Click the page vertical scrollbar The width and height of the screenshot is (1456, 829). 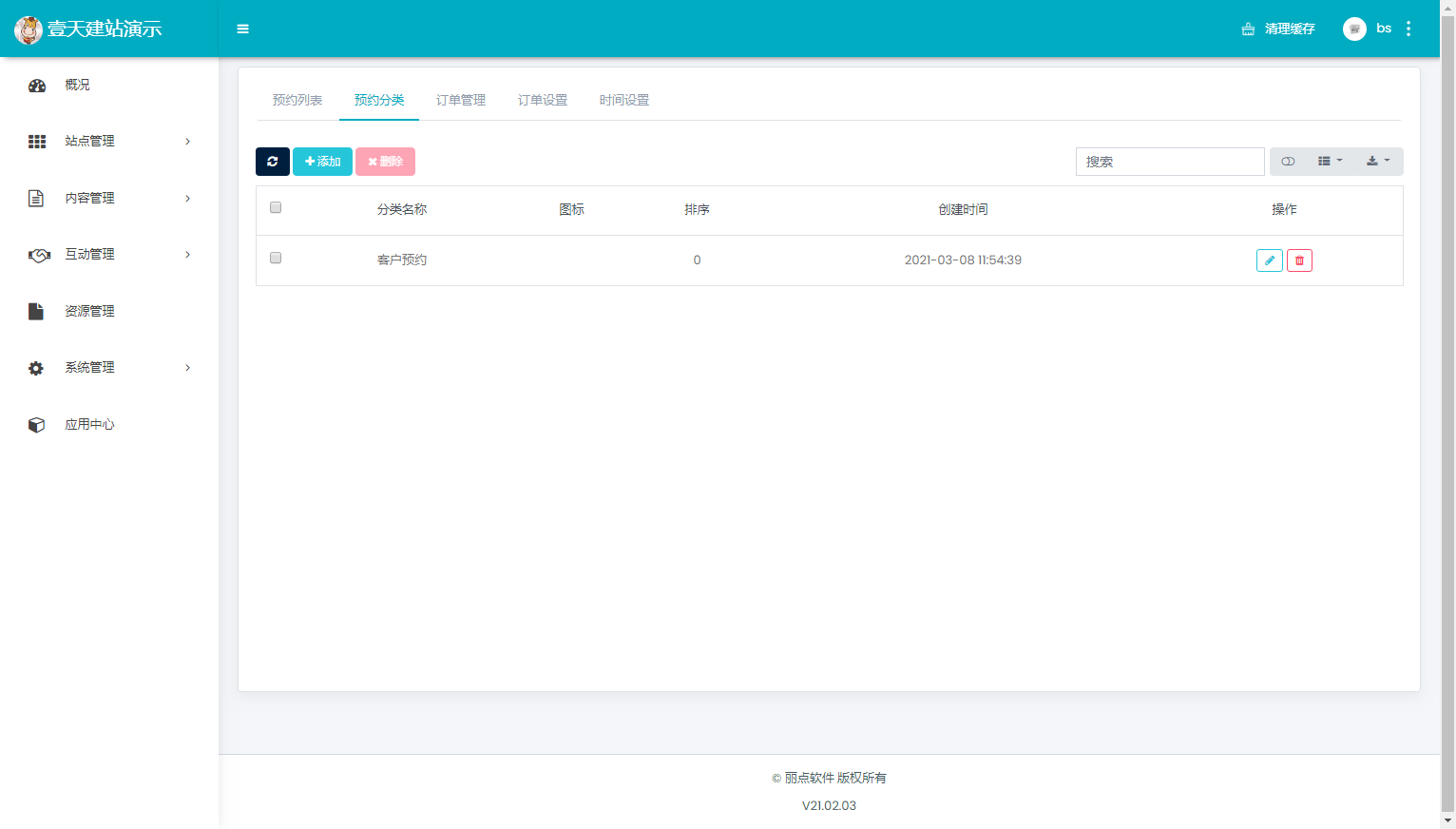(1447, 414)
